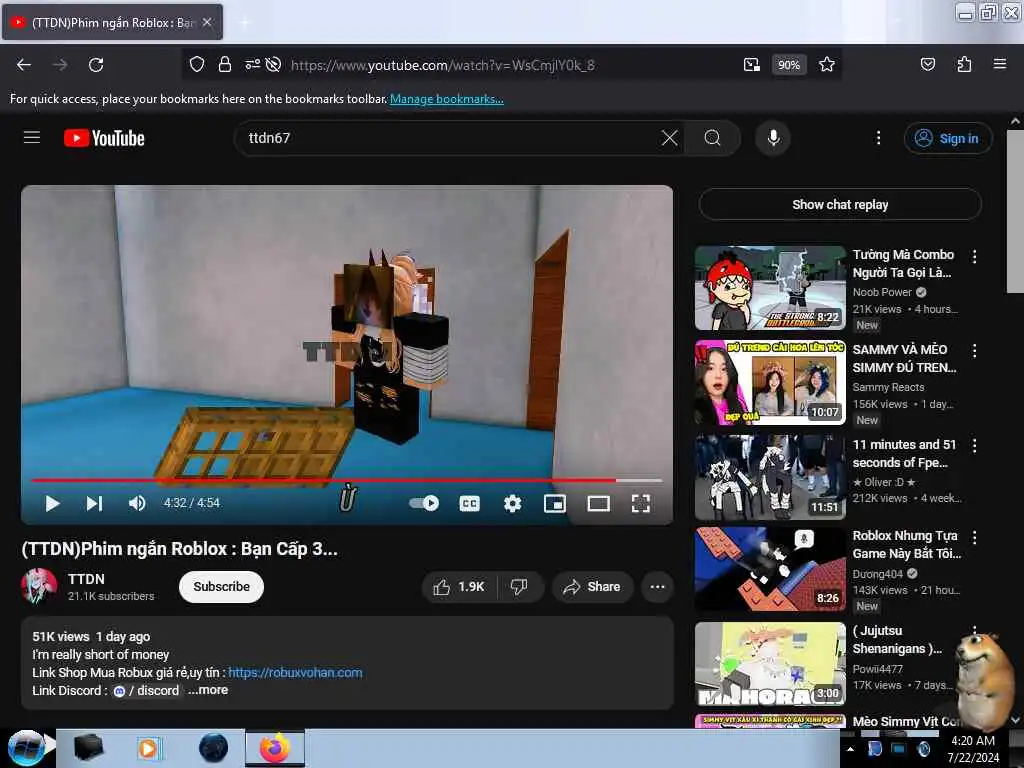Open the TTDN channel avatar

pos(39,586)
